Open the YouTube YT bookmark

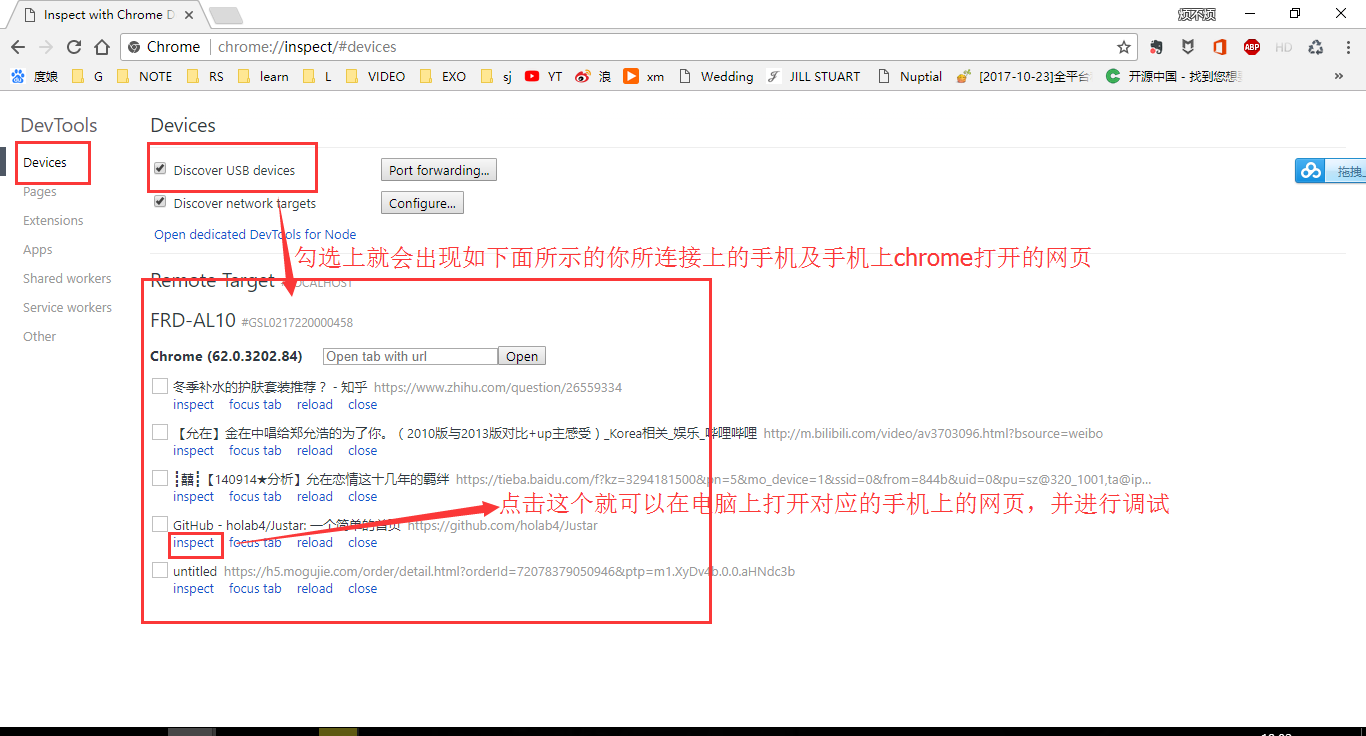(543, 76)
